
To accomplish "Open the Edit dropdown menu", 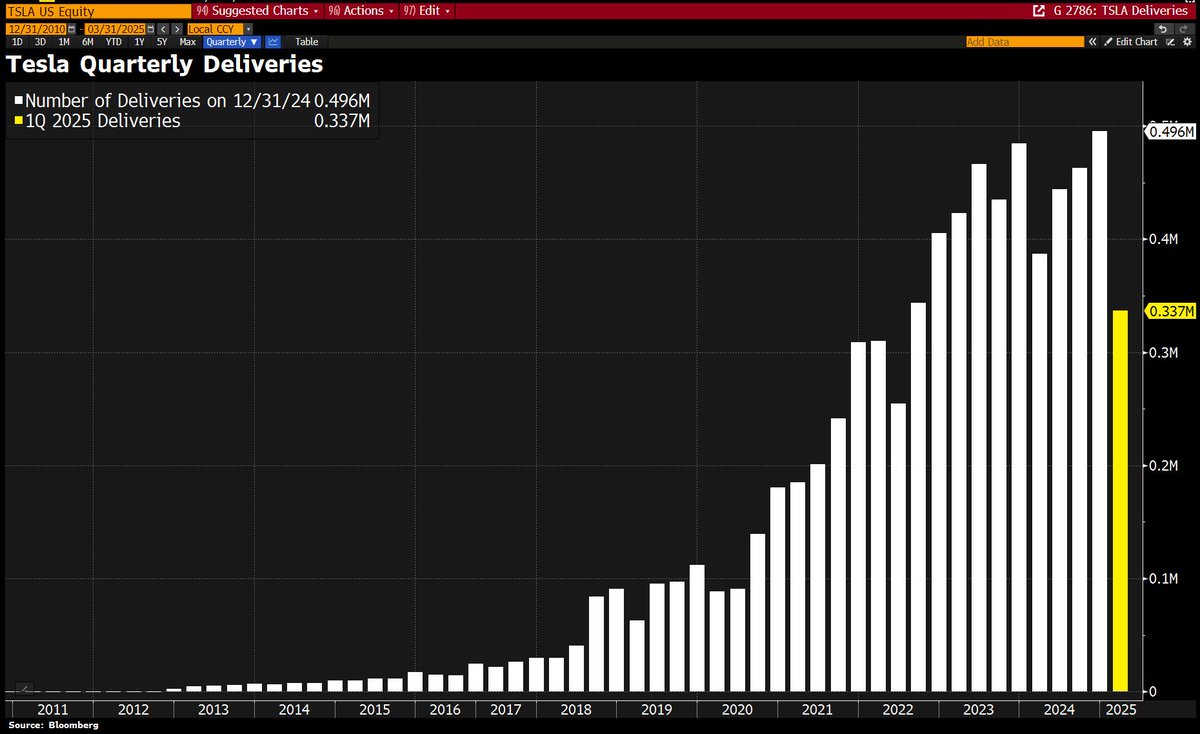I will point(427,11).
